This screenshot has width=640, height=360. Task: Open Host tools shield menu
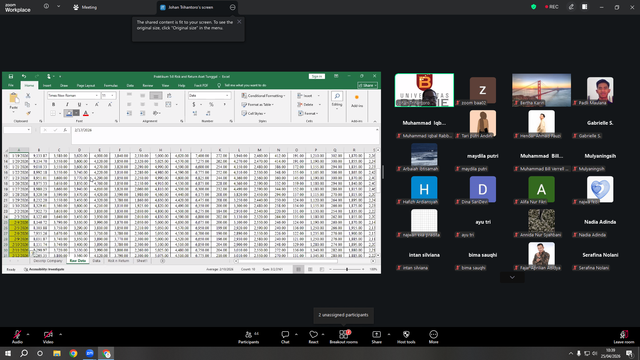pyautogui.click(x=406, y=337)
